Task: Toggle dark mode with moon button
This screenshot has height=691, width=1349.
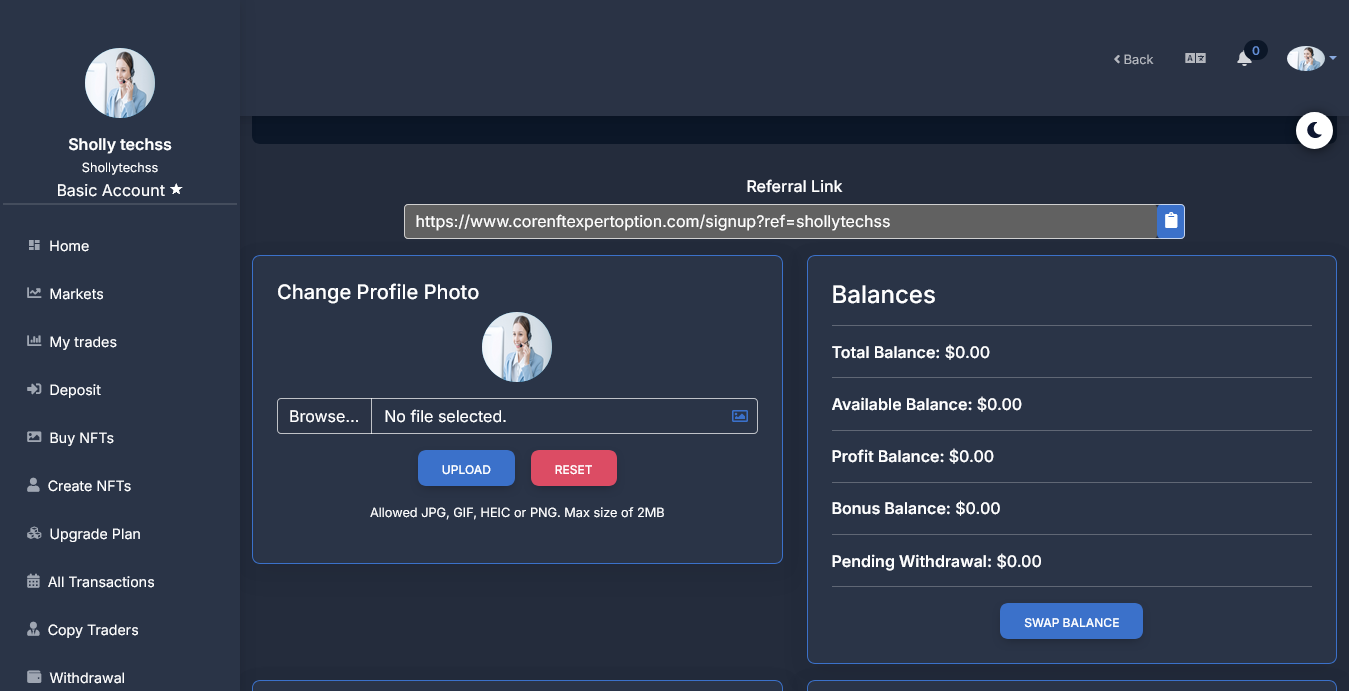Action: click(x=1314, y=130)
